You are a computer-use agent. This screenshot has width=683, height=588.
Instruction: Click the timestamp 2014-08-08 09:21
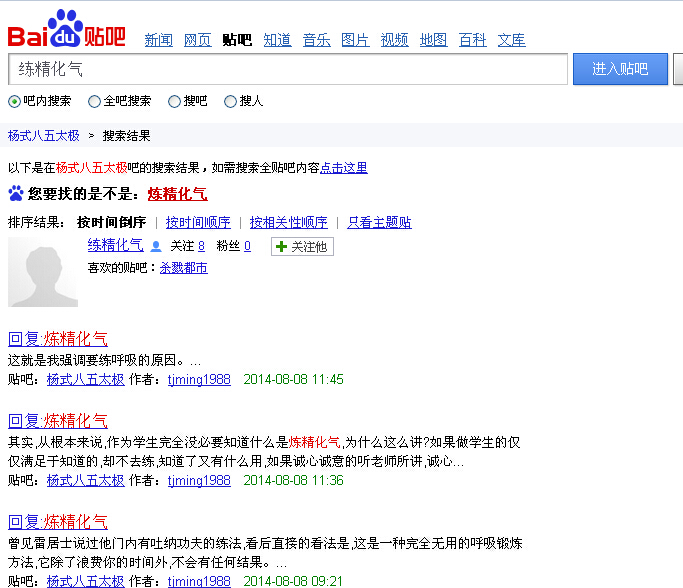[293, 581]
